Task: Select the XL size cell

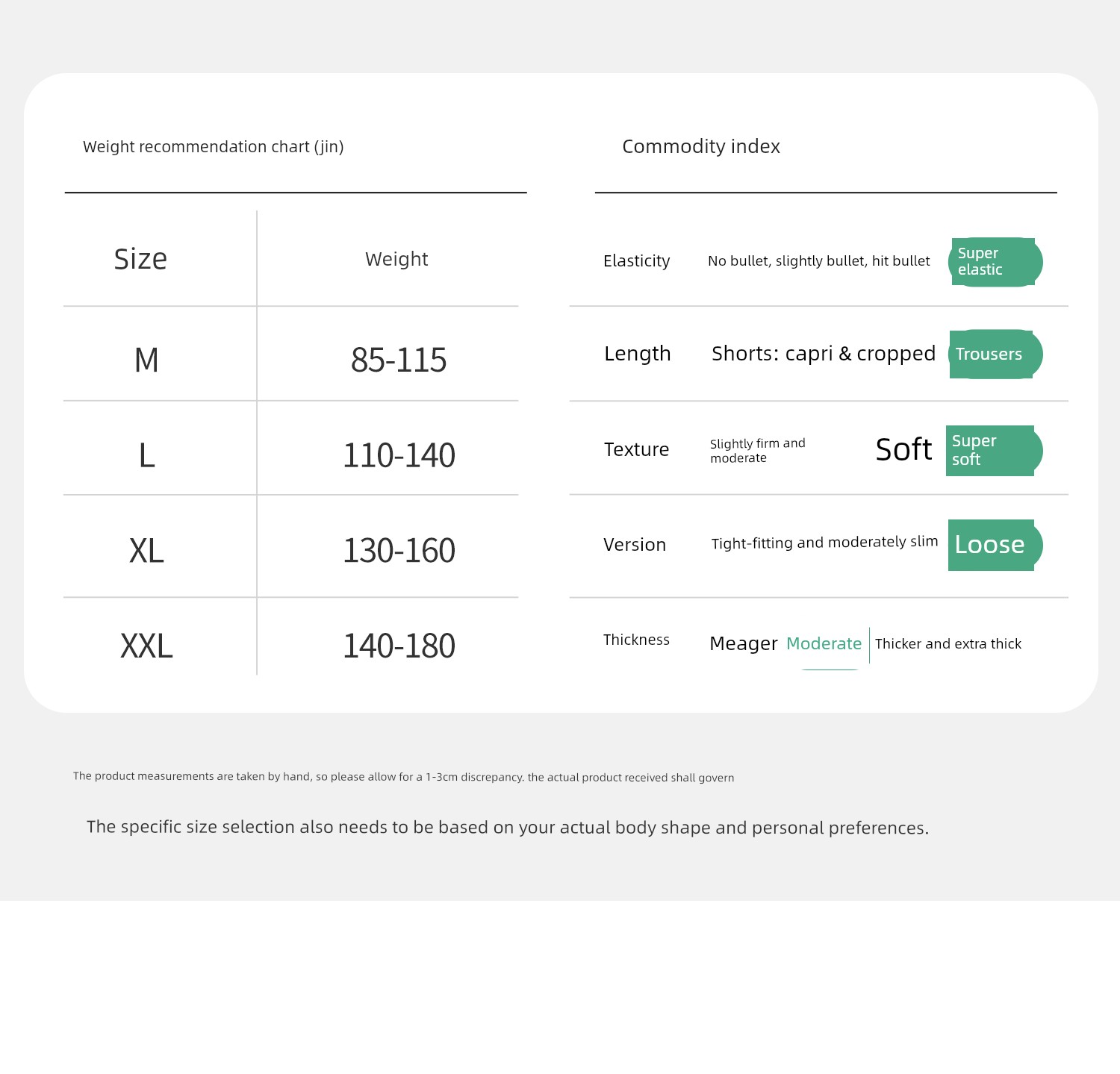Action: pos(146,551)
